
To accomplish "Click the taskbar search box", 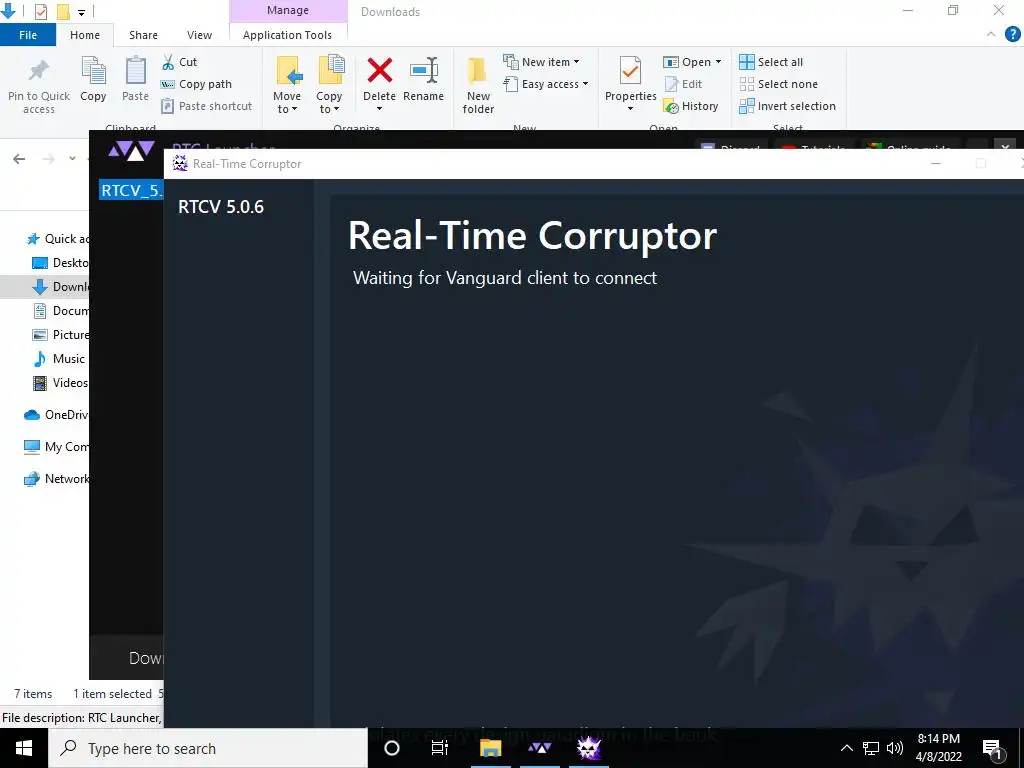I will tap(208, 748).
